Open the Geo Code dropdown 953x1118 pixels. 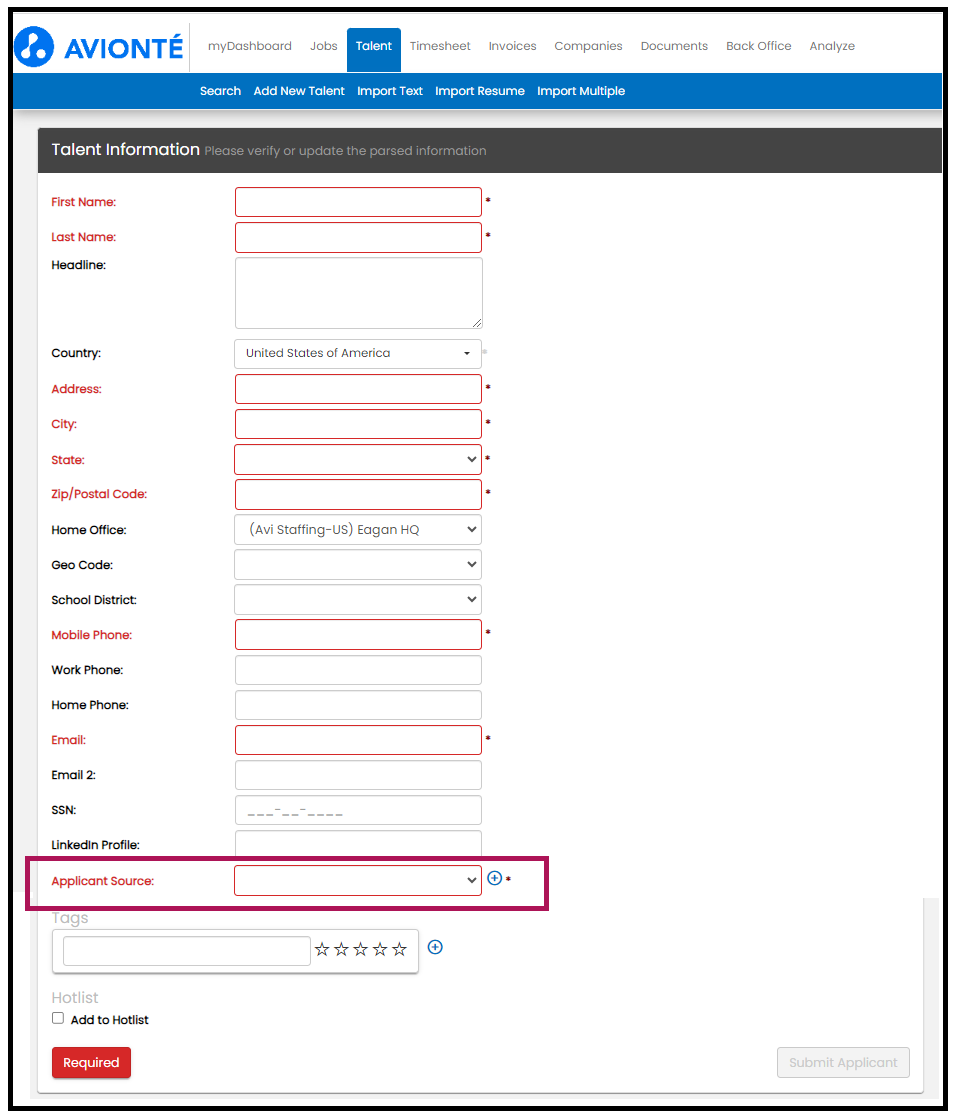tap(358, 564)
